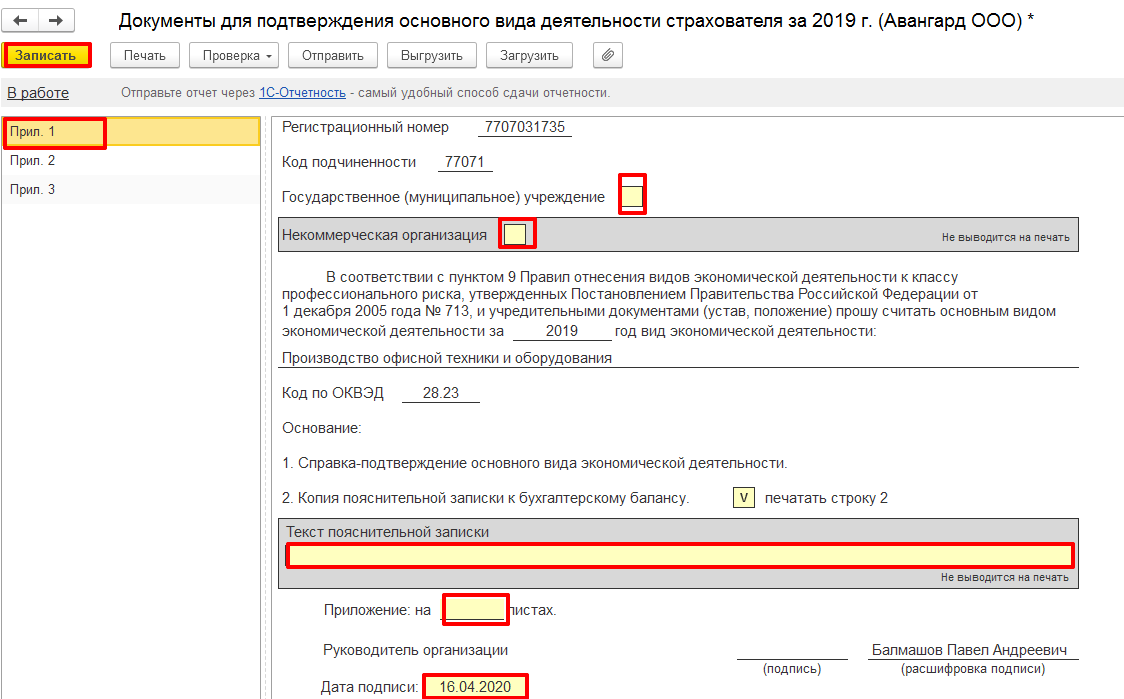Toggle Государственное (муниципальное) учреждение checkbox

coord(632,196)
